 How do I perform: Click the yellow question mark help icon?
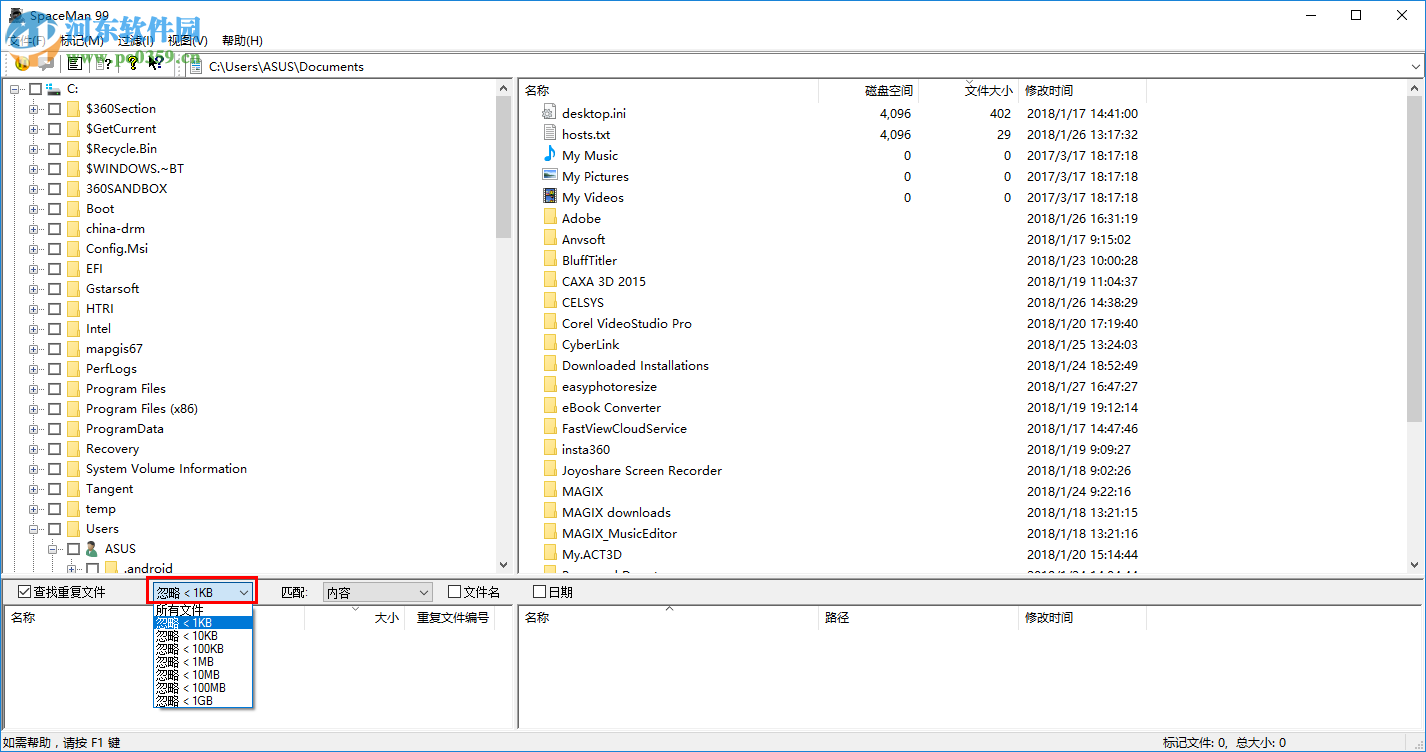point(132,64)
